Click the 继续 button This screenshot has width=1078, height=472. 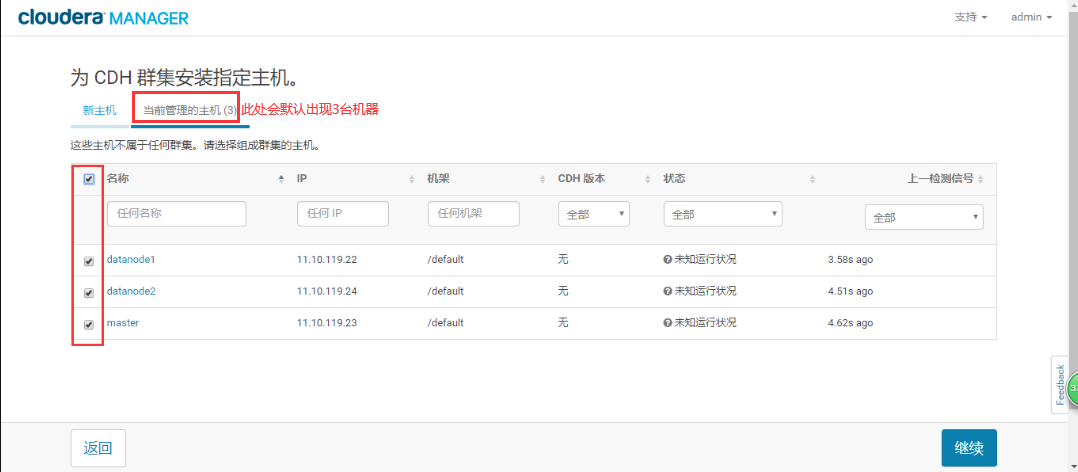(969, 448)
